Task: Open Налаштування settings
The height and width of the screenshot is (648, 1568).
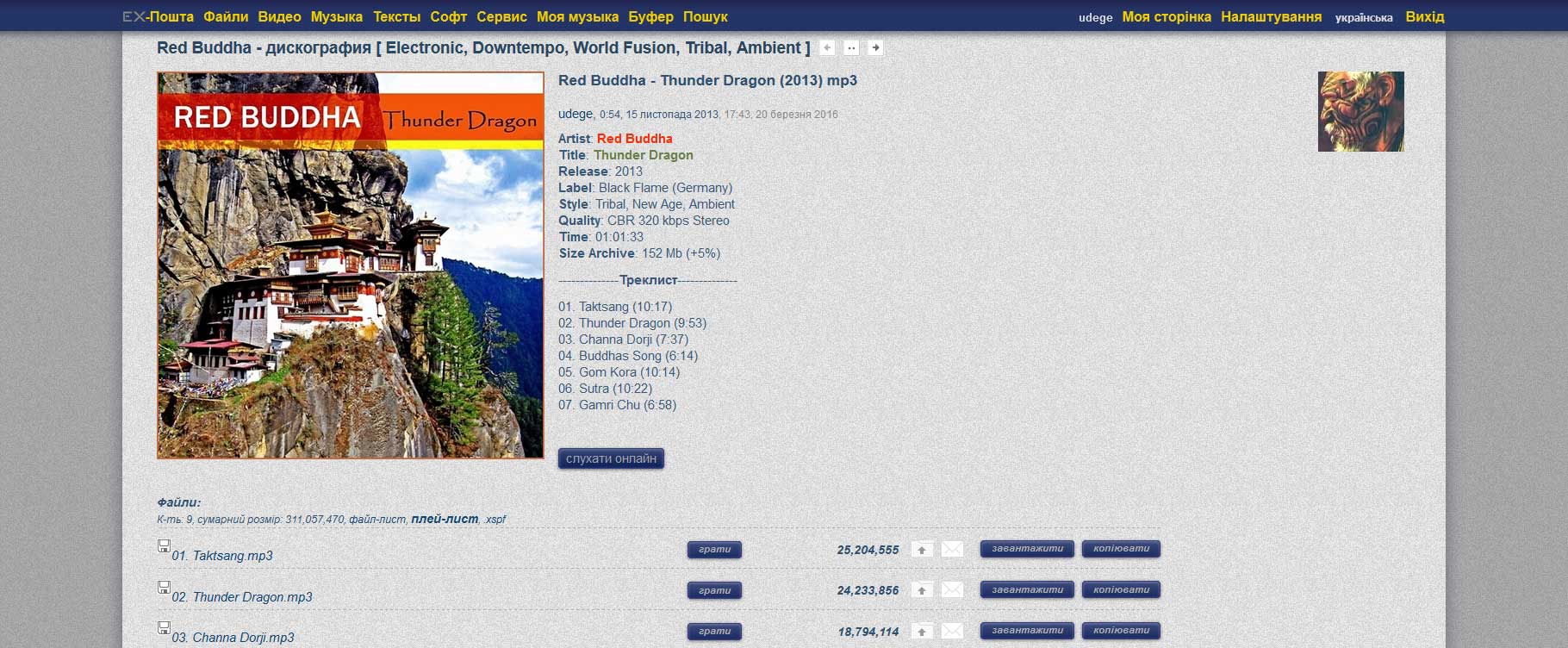Action: [x=1272, y=16]
